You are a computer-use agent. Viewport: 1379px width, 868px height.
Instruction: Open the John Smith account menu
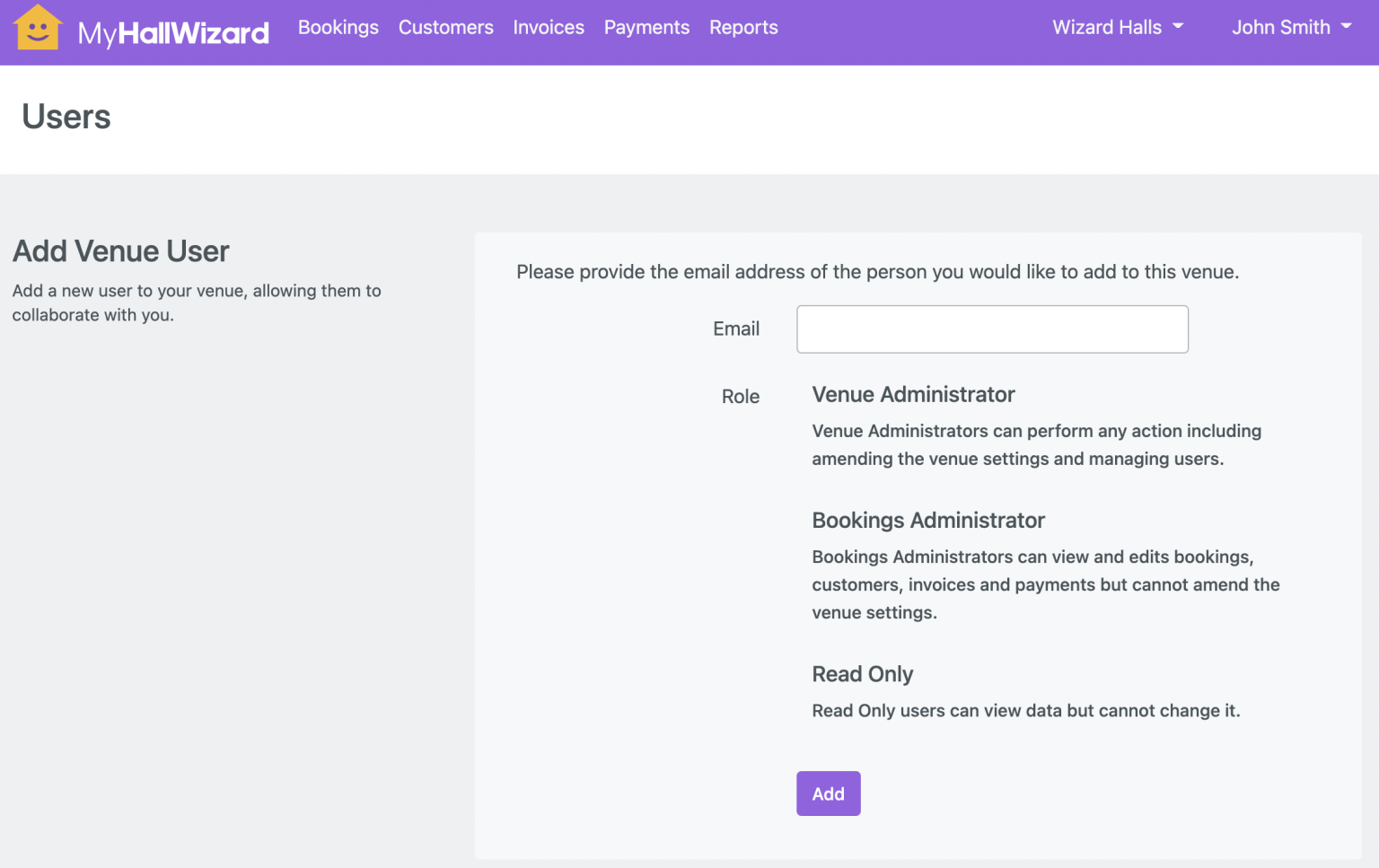1290,27
